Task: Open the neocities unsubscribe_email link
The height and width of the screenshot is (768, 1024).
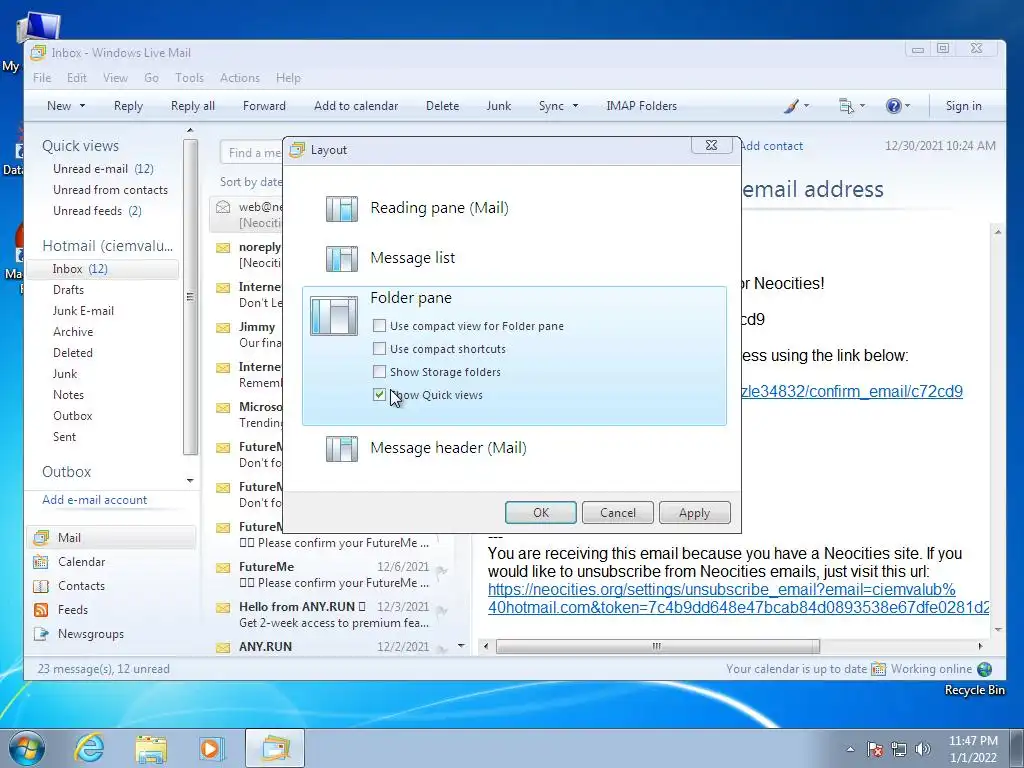Action: pyautogui.click(x=738, y=598)
